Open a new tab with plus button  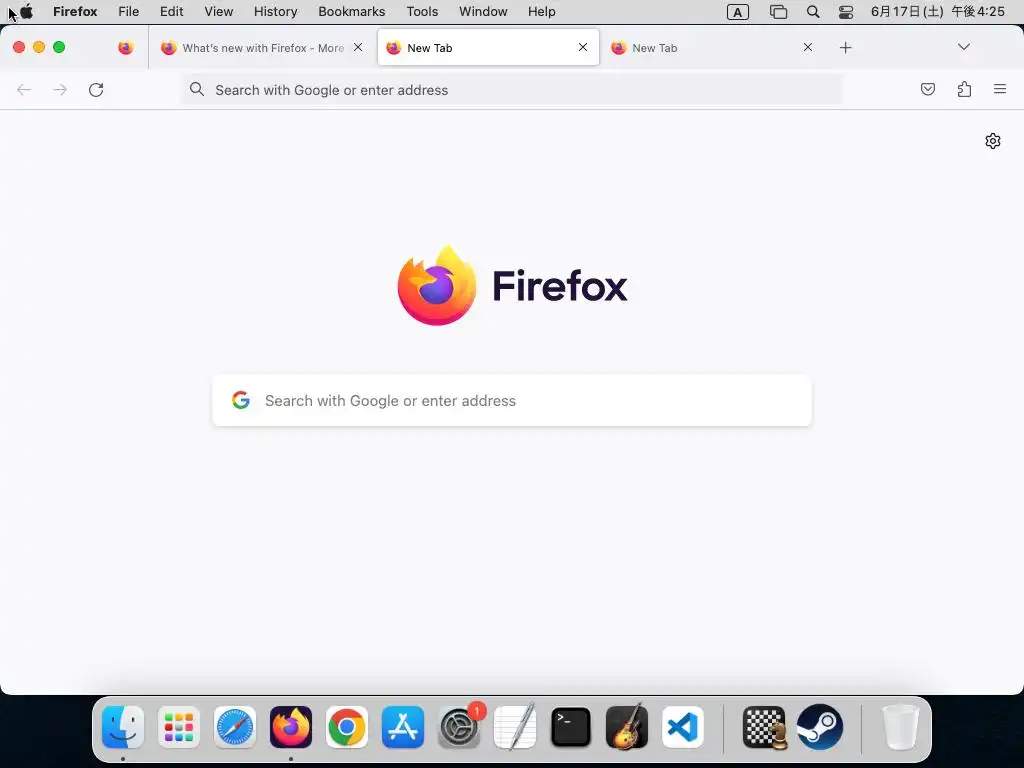point(845,48)
